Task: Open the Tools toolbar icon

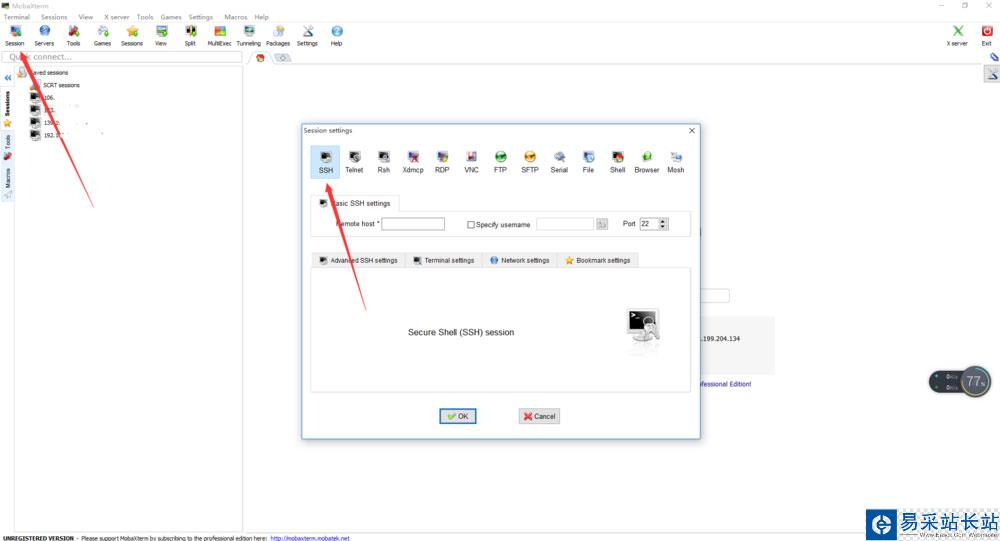Action: (73, 36)
